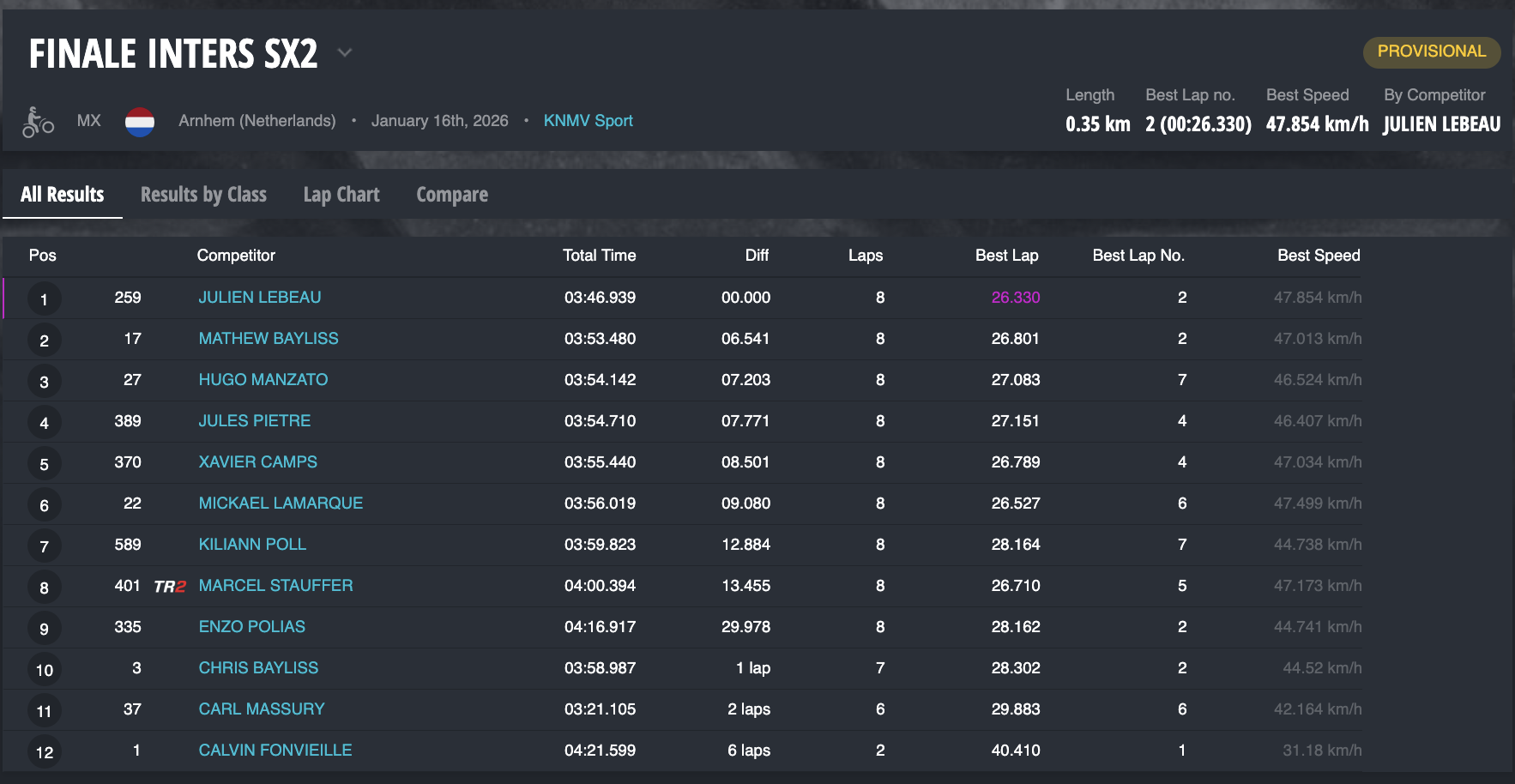This screenshot has height=784, width=1515.
Task: Click the position 1 circle badge
Action: [x=44, y=299]
